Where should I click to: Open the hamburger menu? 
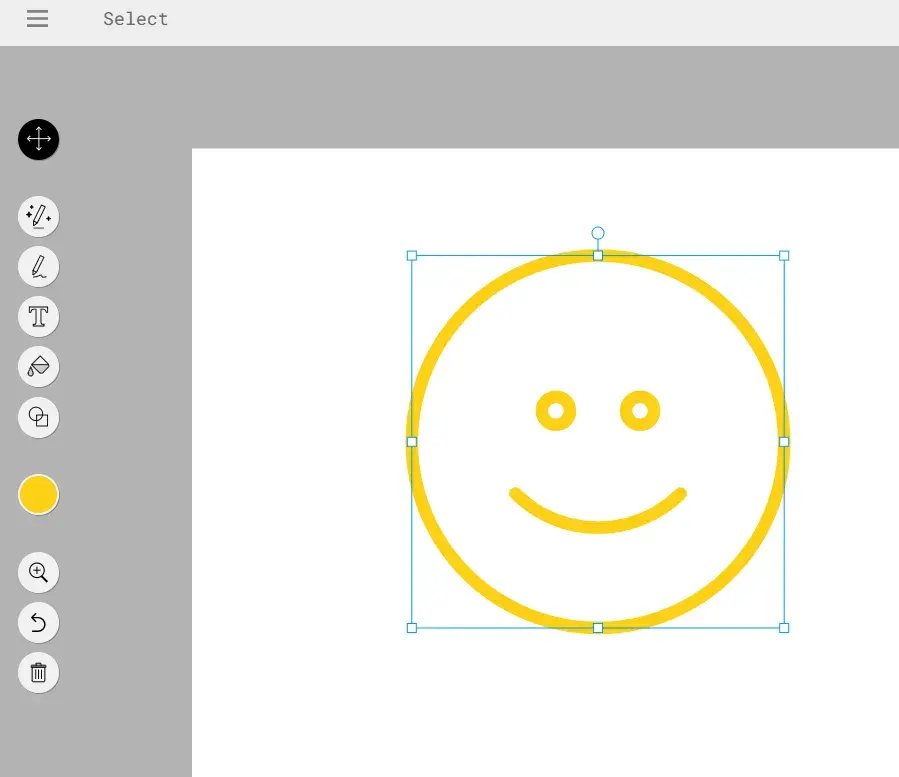37,19
